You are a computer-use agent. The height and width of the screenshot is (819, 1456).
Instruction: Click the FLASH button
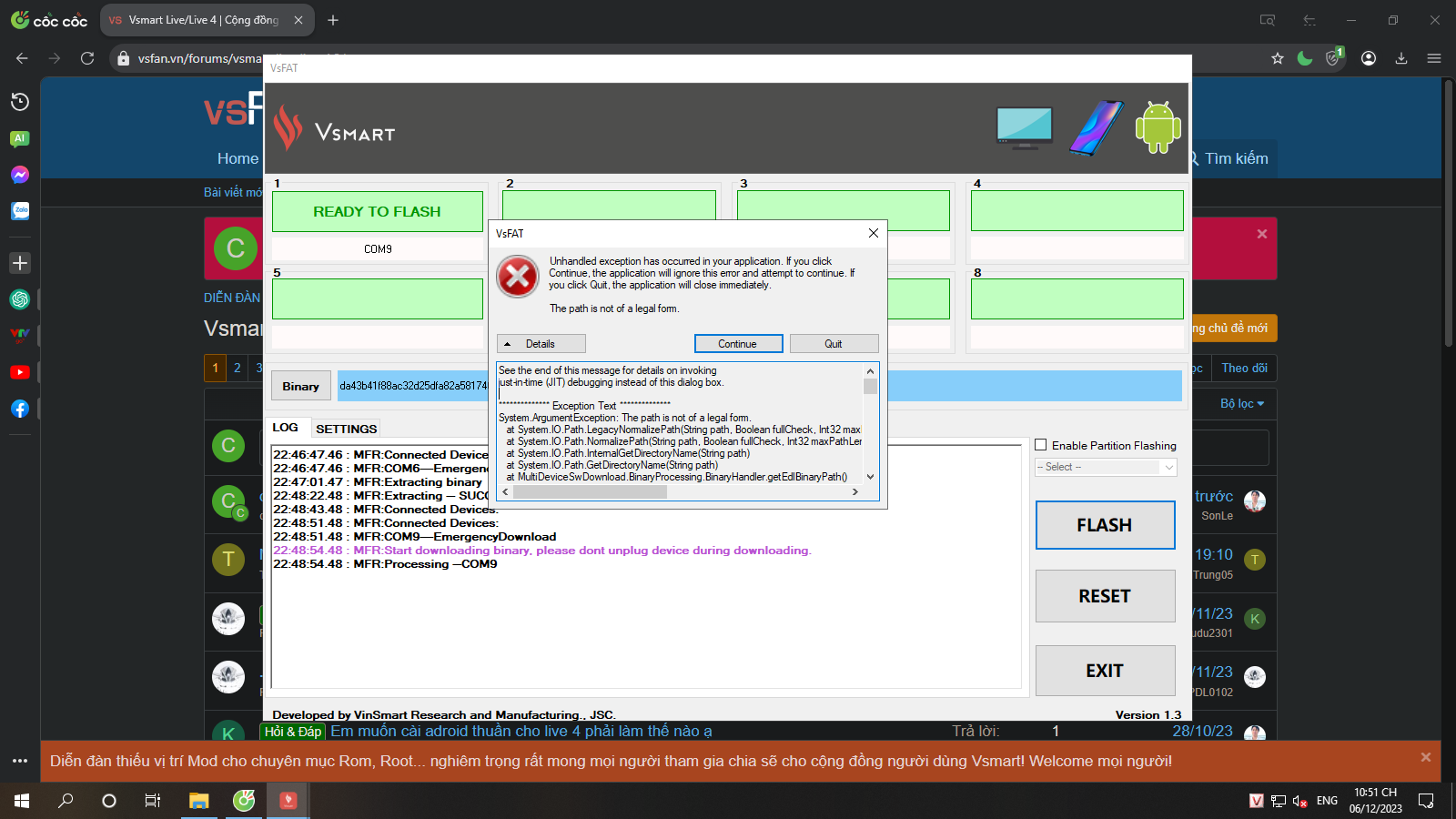(1105, 525)
